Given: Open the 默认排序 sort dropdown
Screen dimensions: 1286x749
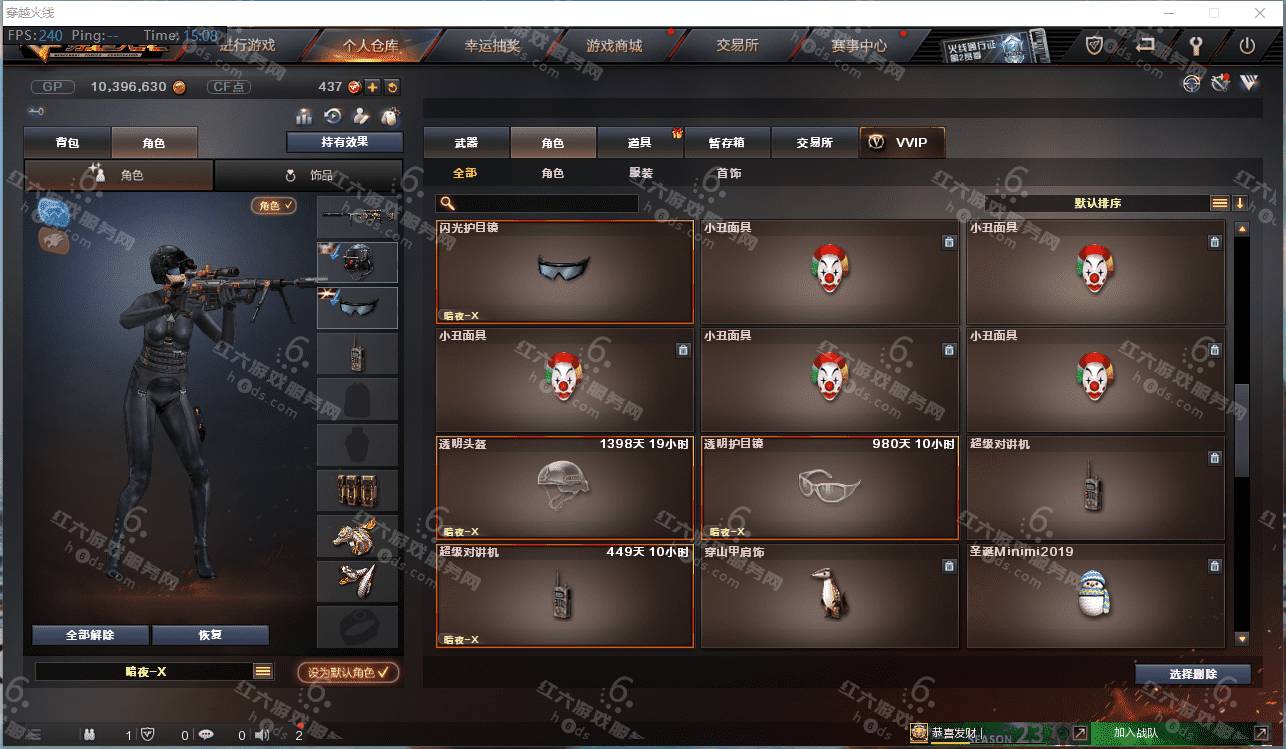Looking at the screenshot, I should 1098,203.
